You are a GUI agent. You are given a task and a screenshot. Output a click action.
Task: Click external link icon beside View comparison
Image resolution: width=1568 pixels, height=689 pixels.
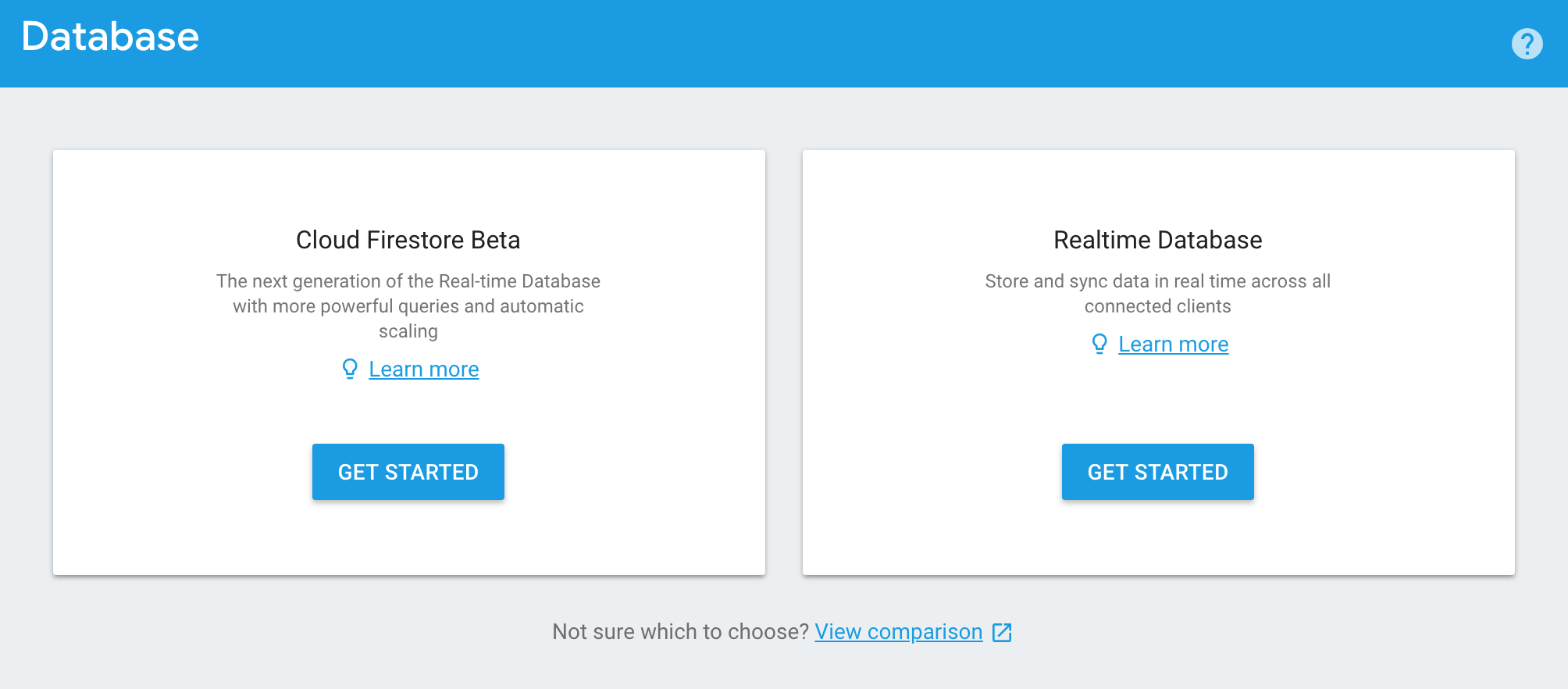click(1002, 632)
